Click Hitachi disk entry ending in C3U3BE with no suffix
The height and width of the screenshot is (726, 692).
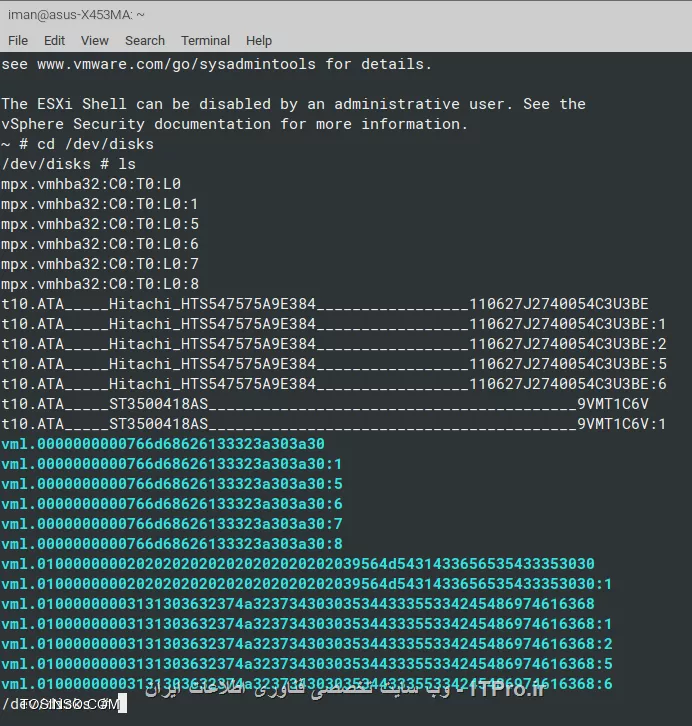pos(325,304)
